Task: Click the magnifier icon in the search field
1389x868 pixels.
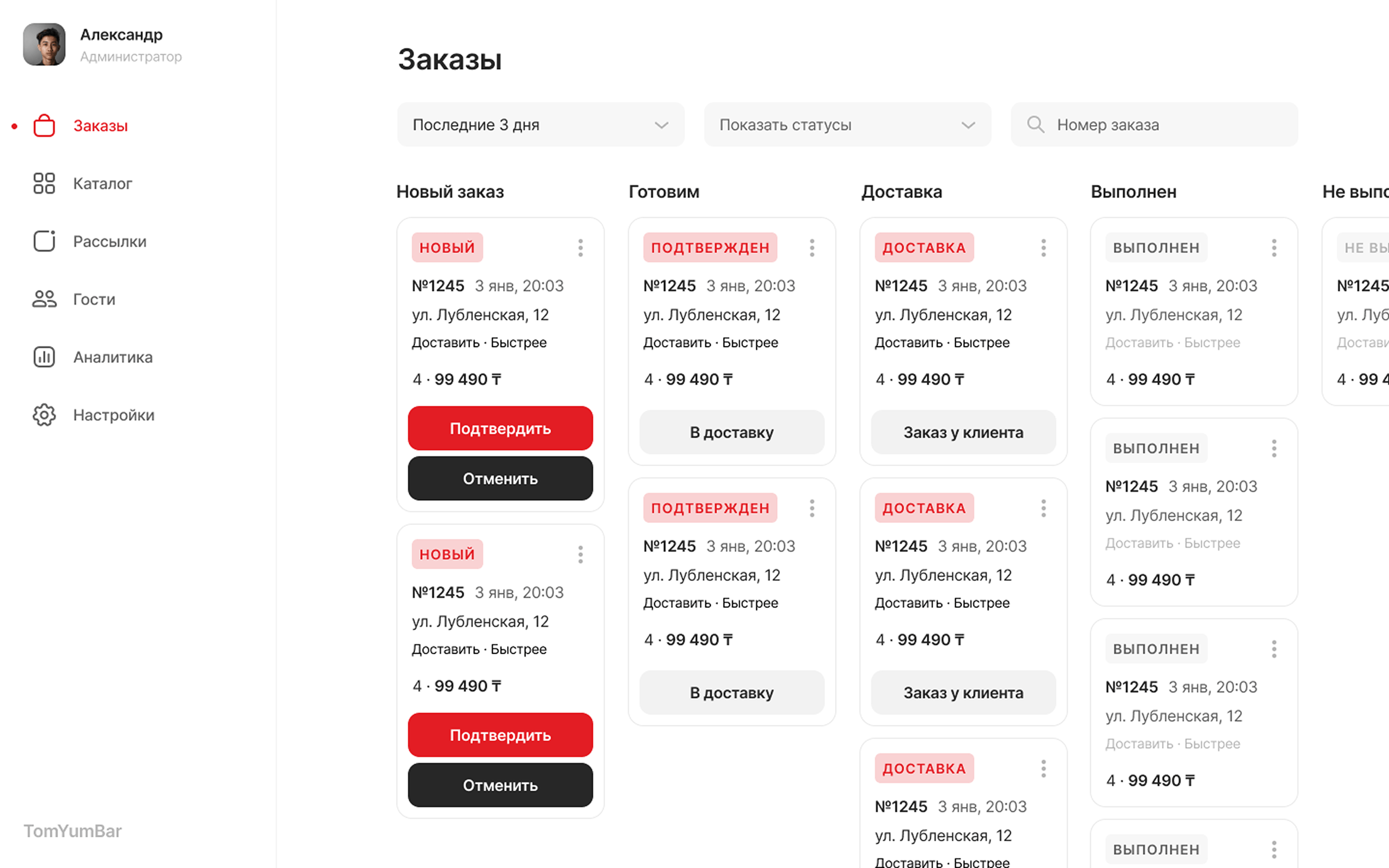Action: click(1035, 125)
